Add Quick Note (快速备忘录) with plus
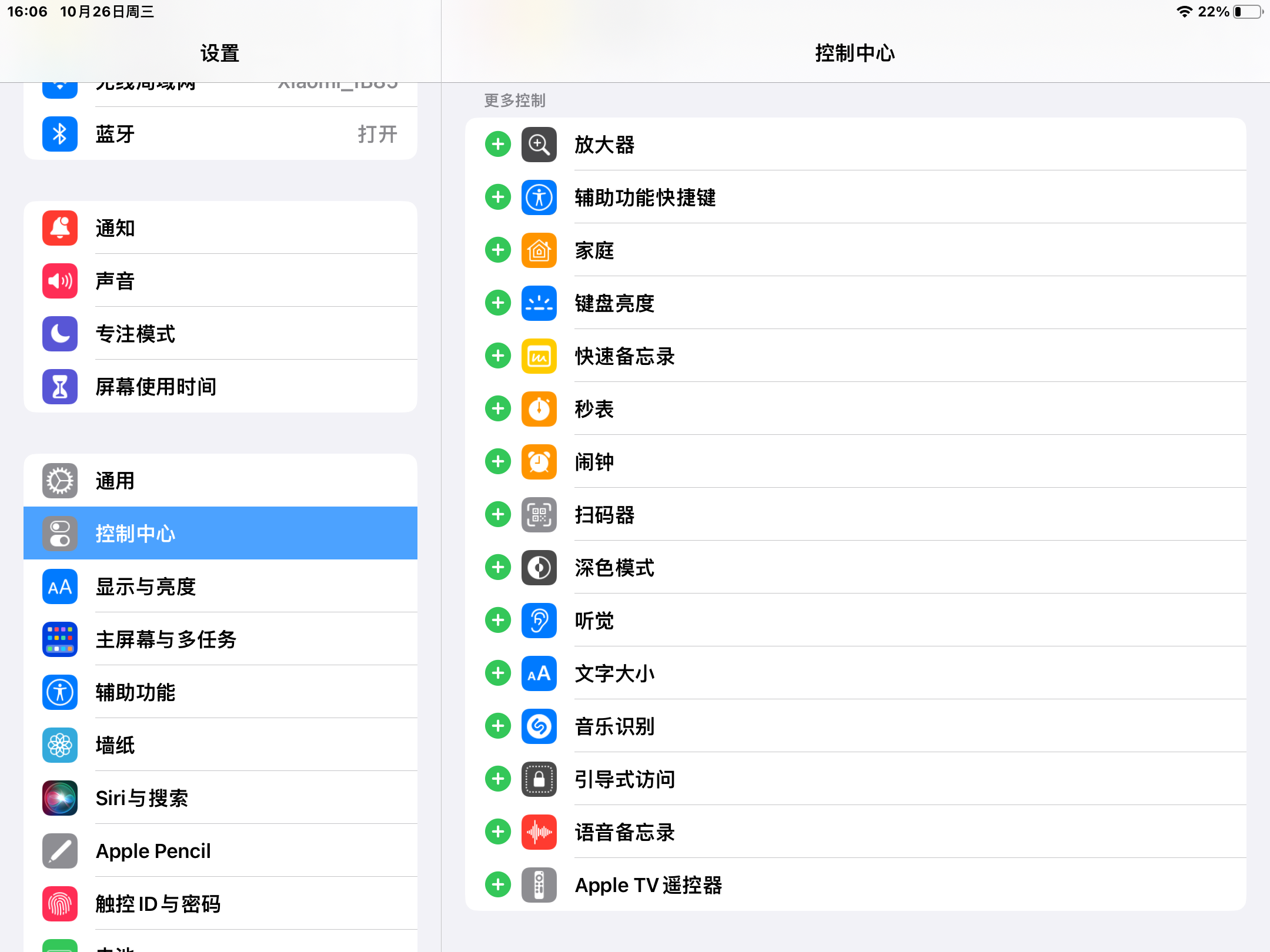The image size is (1270, 952). click(x=498, y=356)
